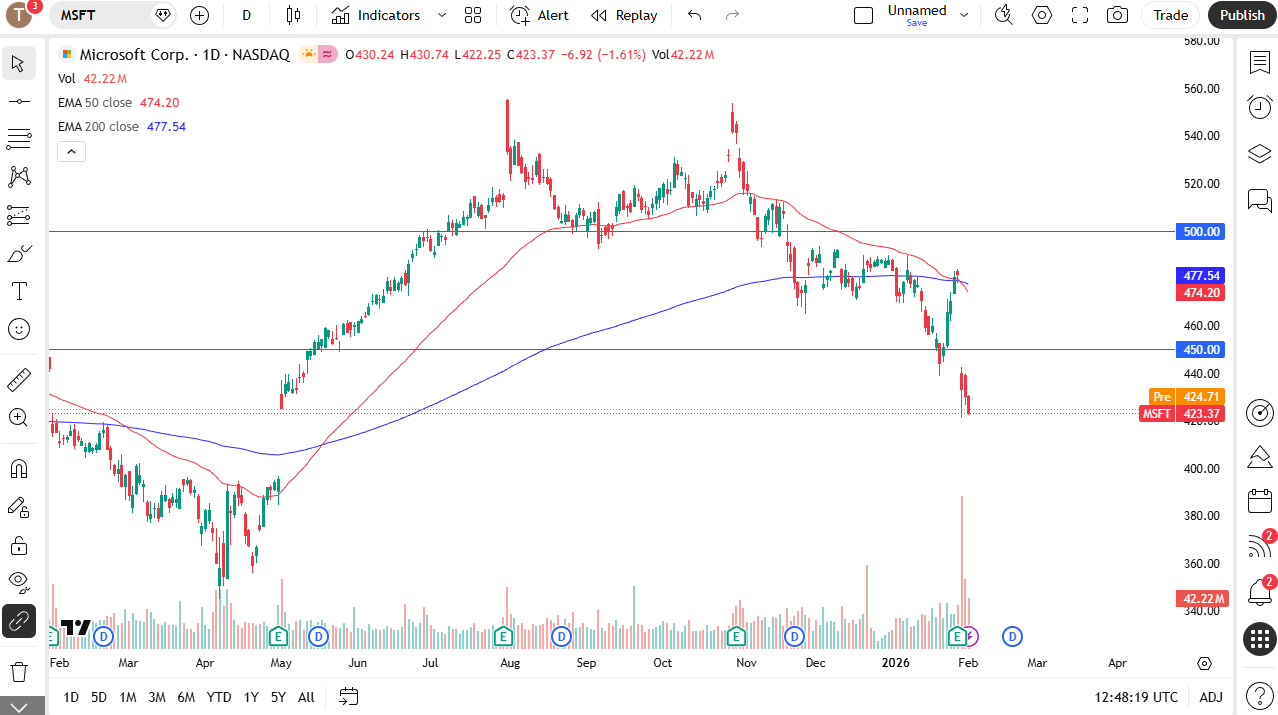Create an Alert from the toolbar

tap(540, 15)
